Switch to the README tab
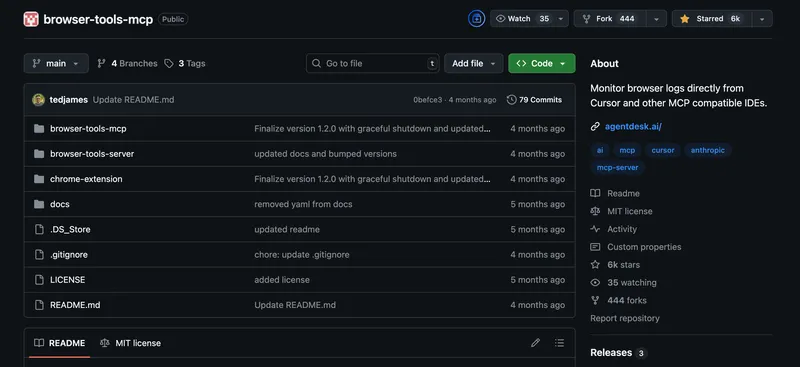 tap(60, 343)
